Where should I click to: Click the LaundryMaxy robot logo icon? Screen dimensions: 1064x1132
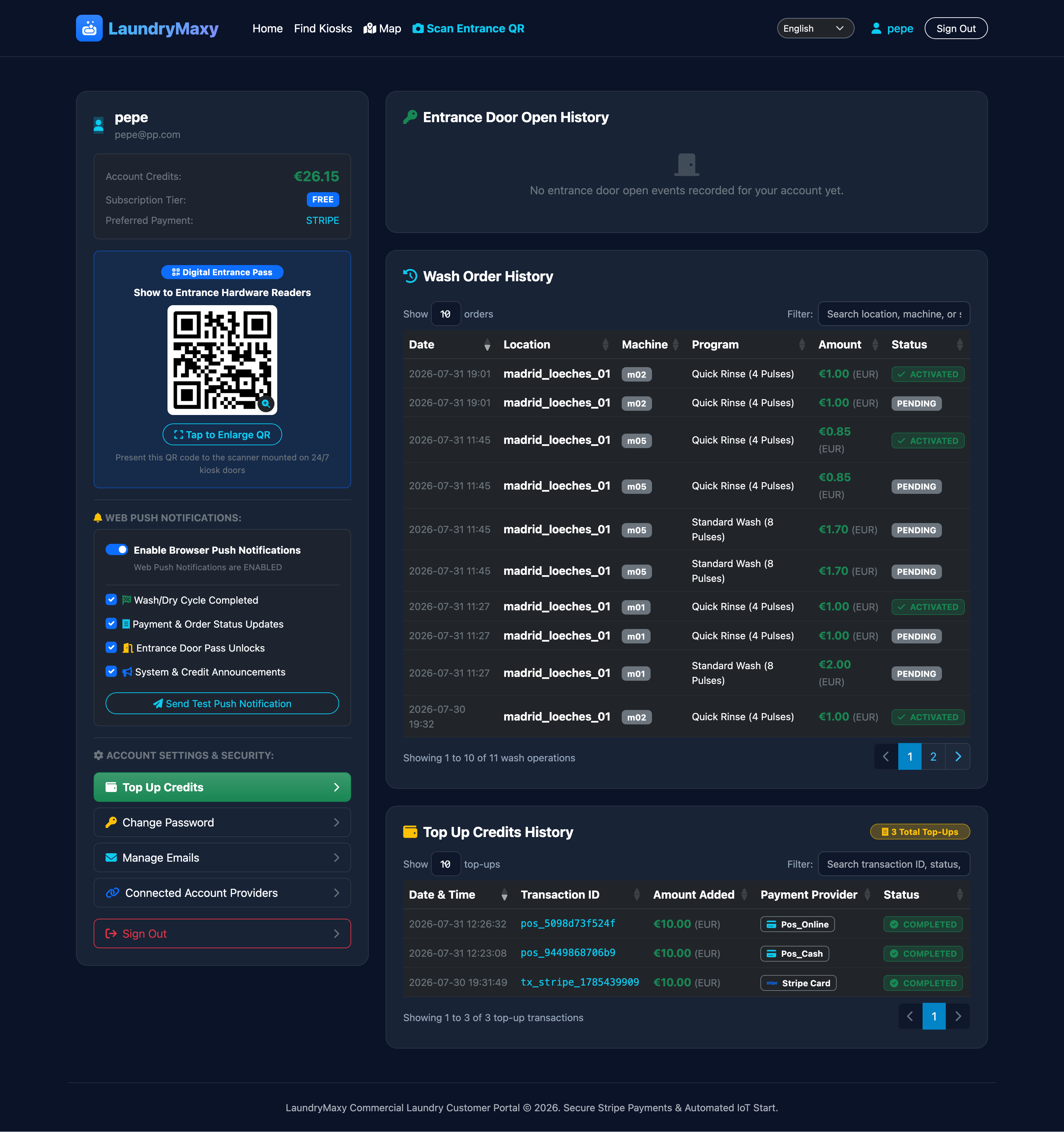point(89,29)
